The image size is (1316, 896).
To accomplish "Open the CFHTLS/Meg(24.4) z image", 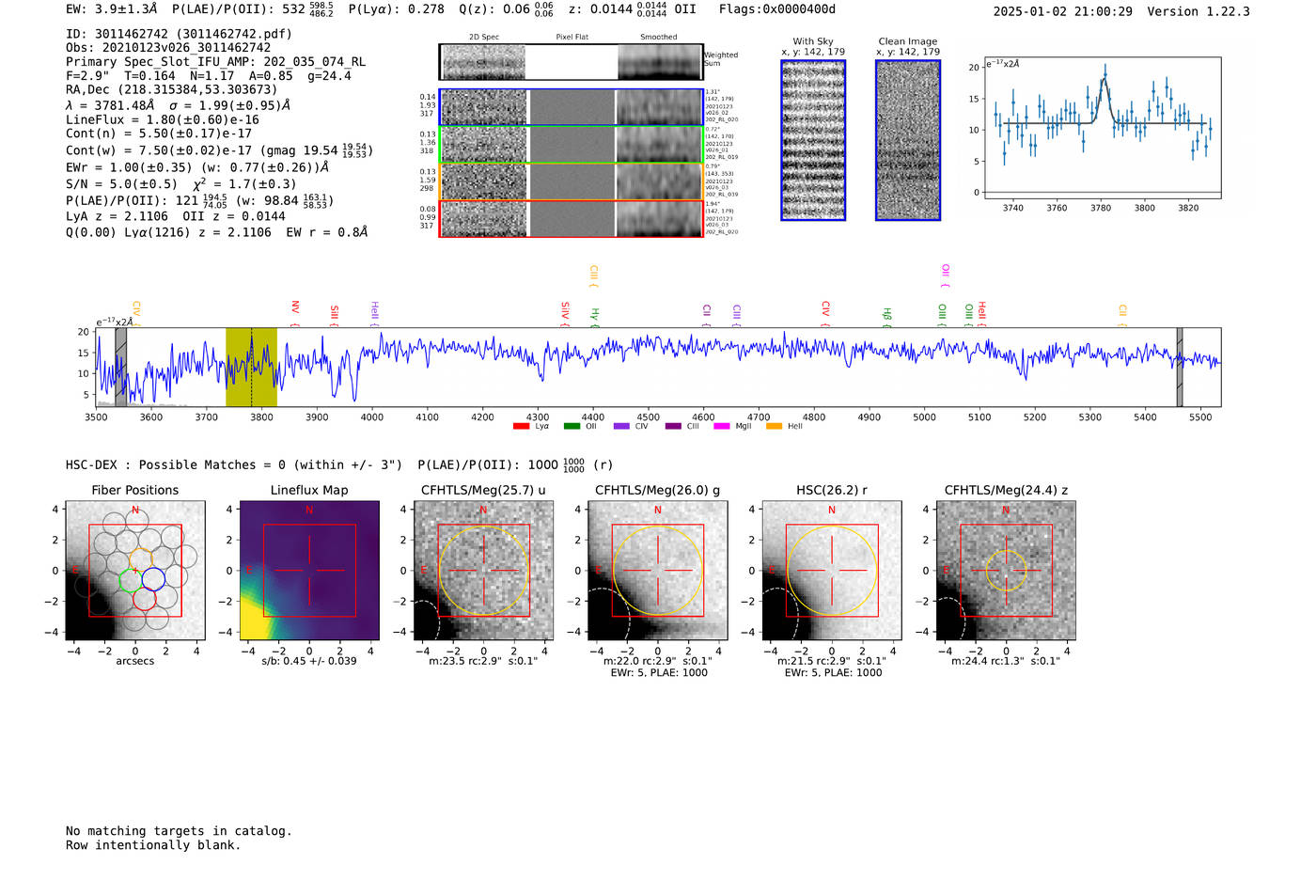I will 1006,571.
